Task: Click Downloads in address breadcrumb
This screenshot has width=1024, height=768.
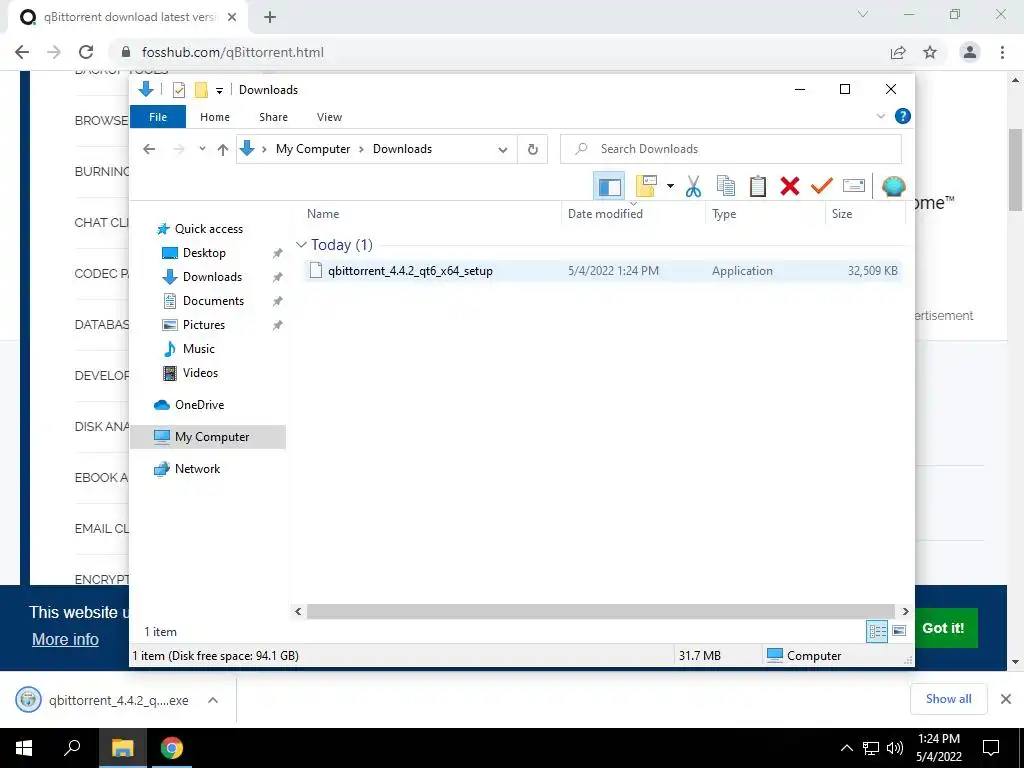Action: pos(402,149)
